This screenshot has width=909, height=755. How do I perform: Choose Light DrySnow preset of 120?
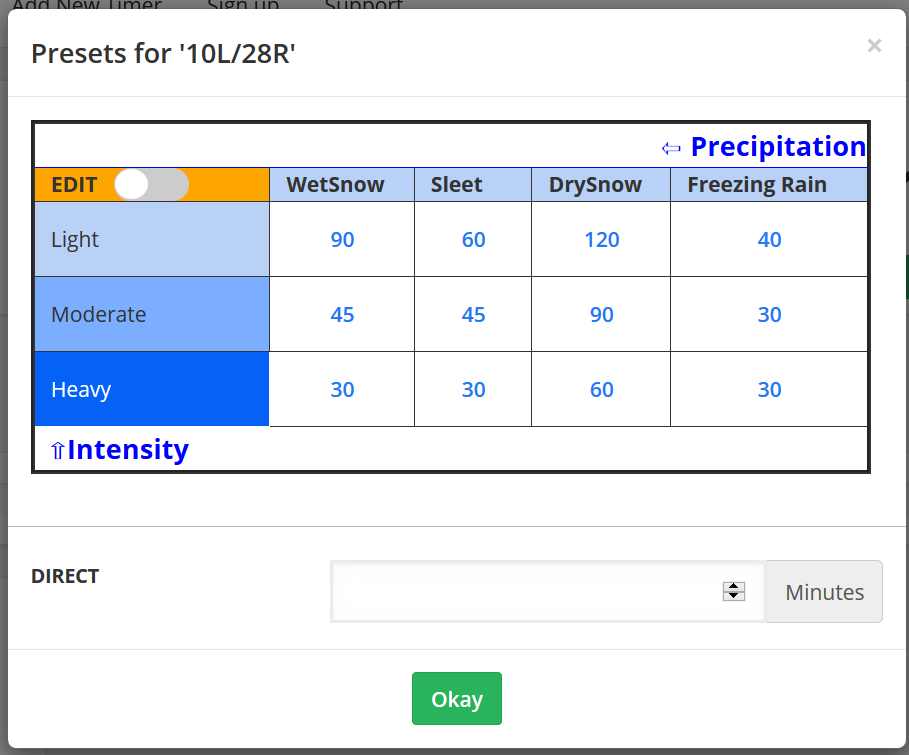(601, 240)
